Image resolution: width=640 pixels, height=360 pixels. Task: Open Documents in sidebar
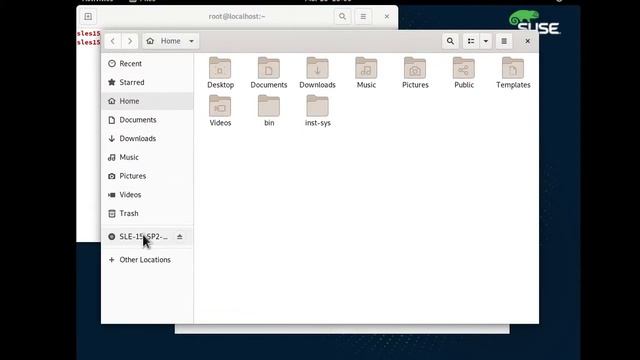point(147,120)
